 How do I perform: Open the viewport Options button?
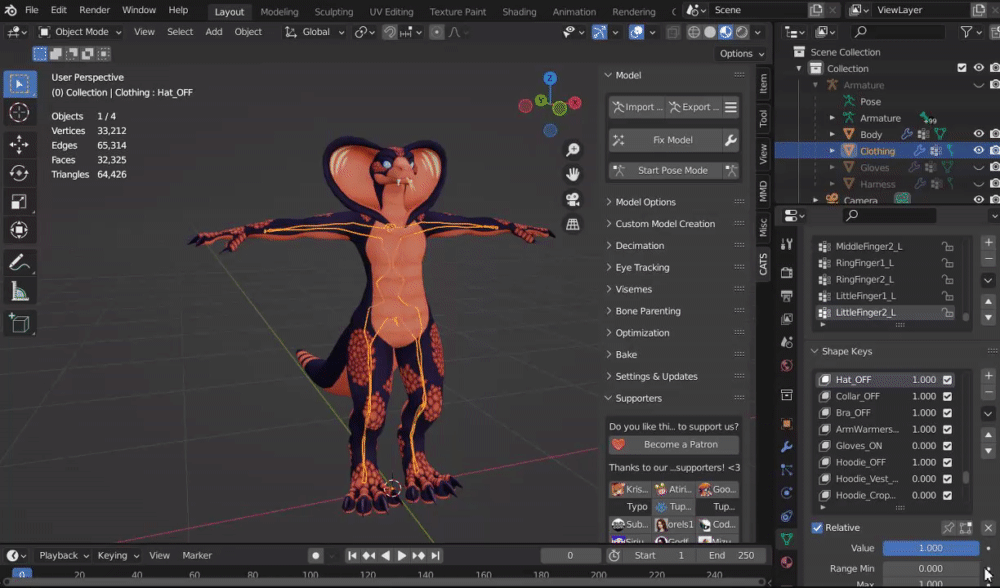tap(741, 54)
